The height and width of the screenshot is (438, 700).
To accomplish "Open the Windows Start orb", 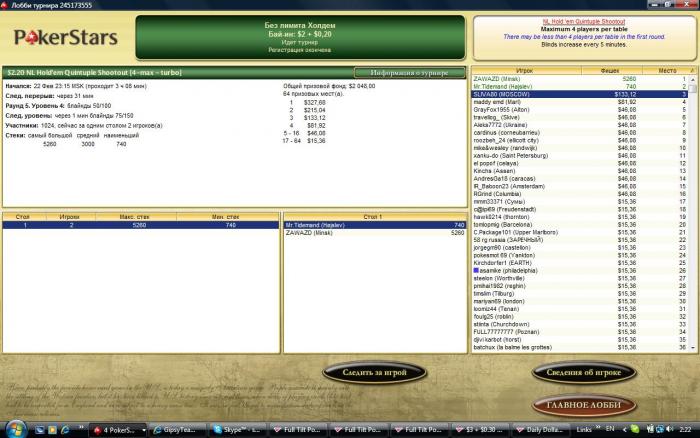I will pyautogui.click(x=16, y=429).
